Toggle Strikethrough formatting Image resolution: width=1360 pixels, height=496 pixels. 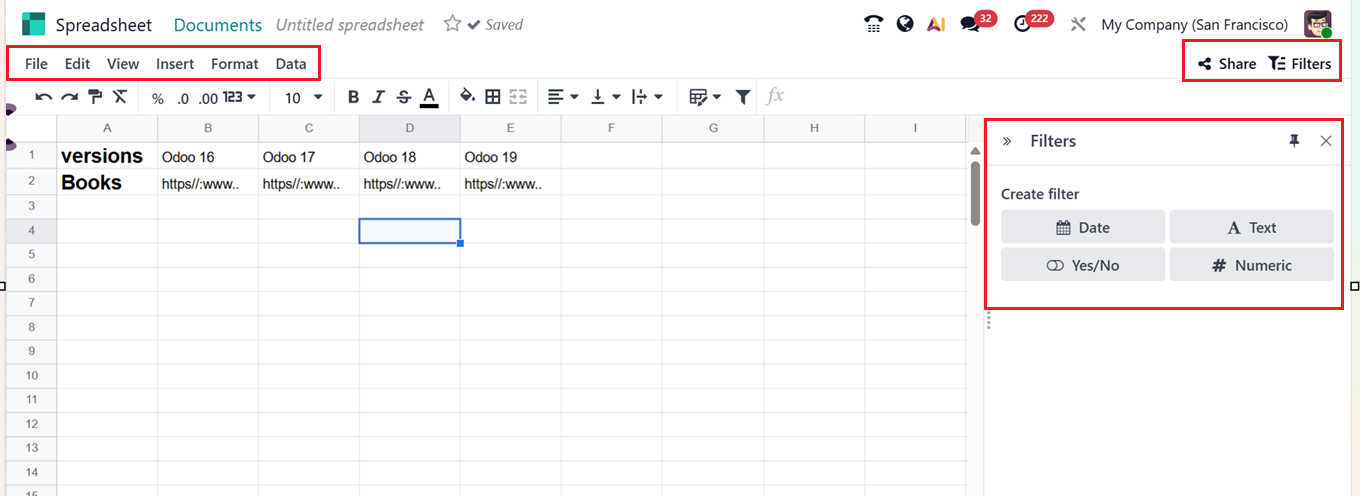point(403,97)
